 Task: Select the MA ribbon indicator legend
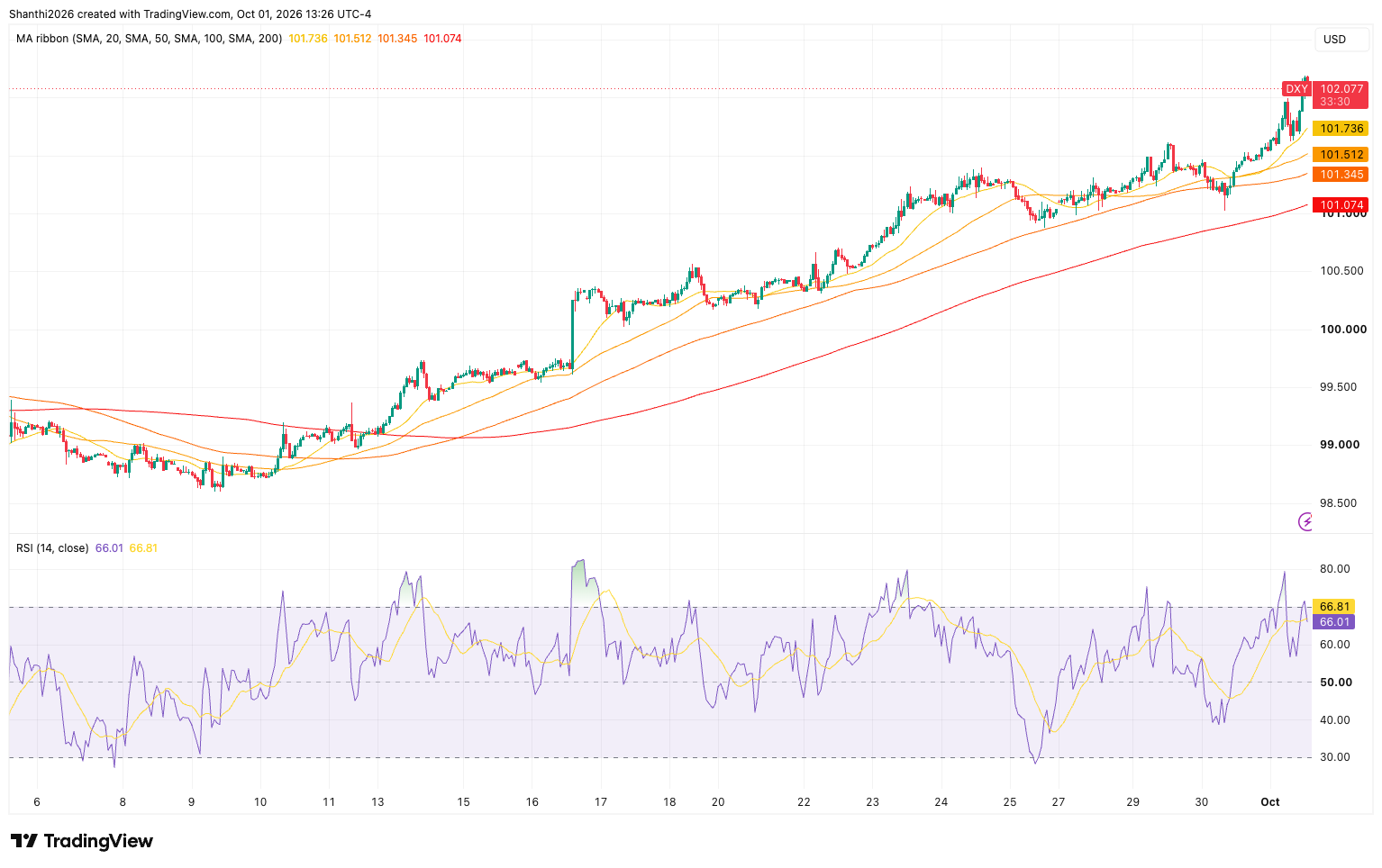(x=149, y=39)
